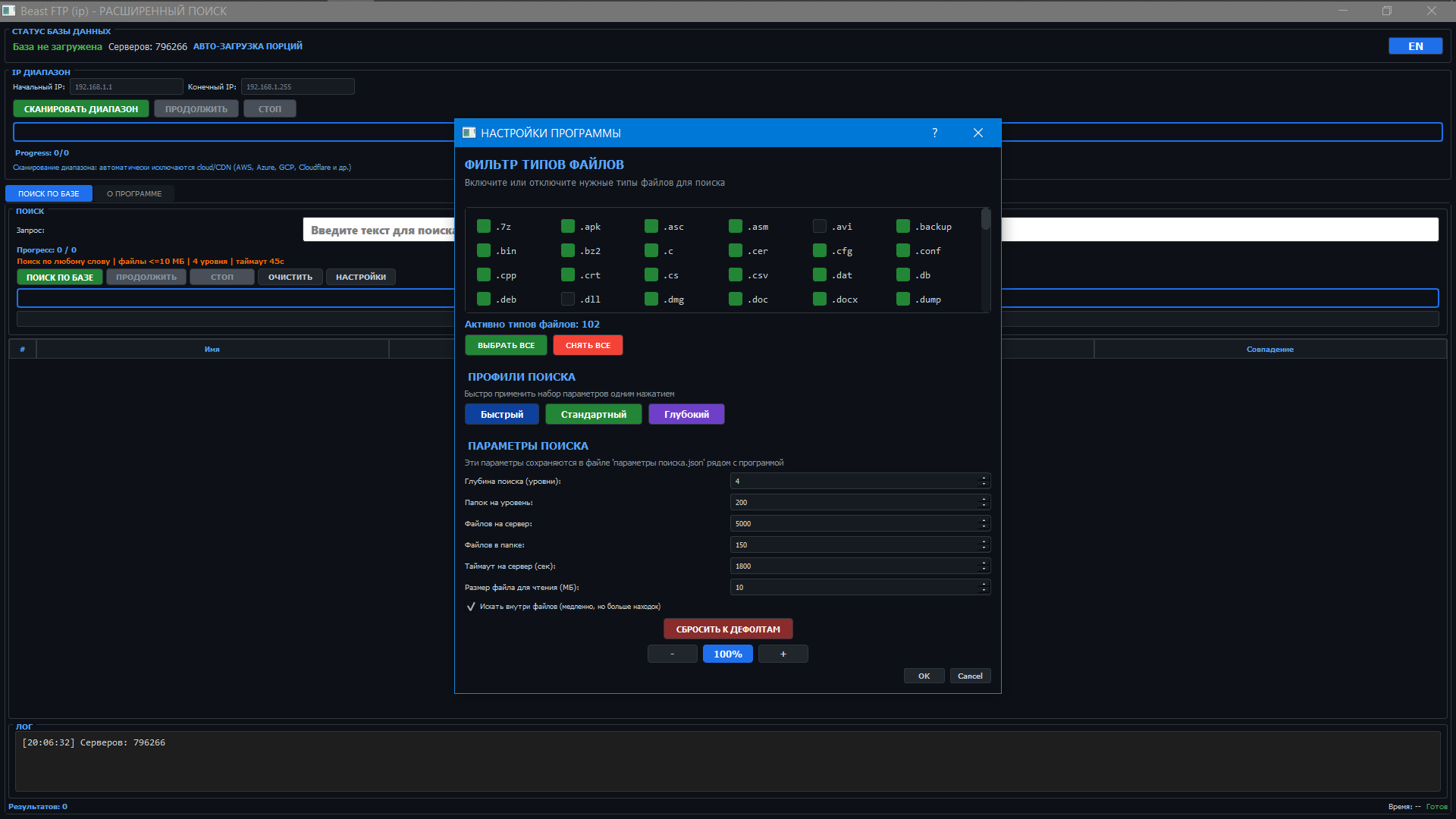Open the О ПРОГРАММЕ tab
Viewport: 1456px width, 819px height.
(134, 193)
